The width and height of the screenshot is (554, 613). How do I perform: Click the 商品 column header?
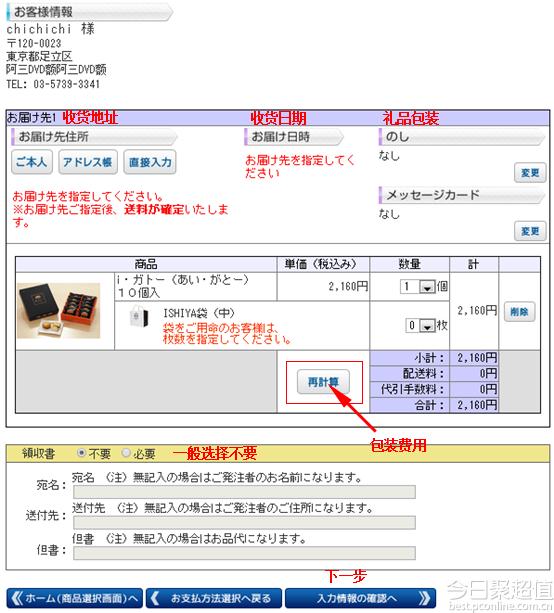146,264
